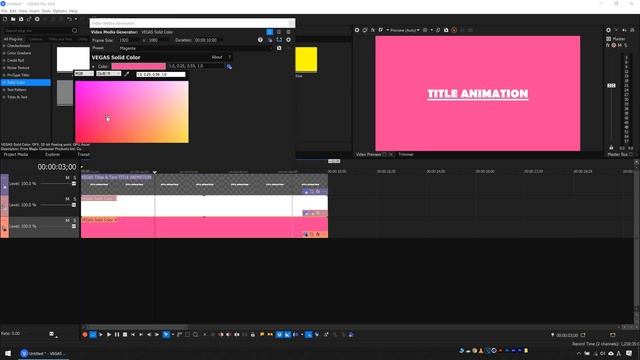Open the color format dropdown beside RGB

point(109,74)
